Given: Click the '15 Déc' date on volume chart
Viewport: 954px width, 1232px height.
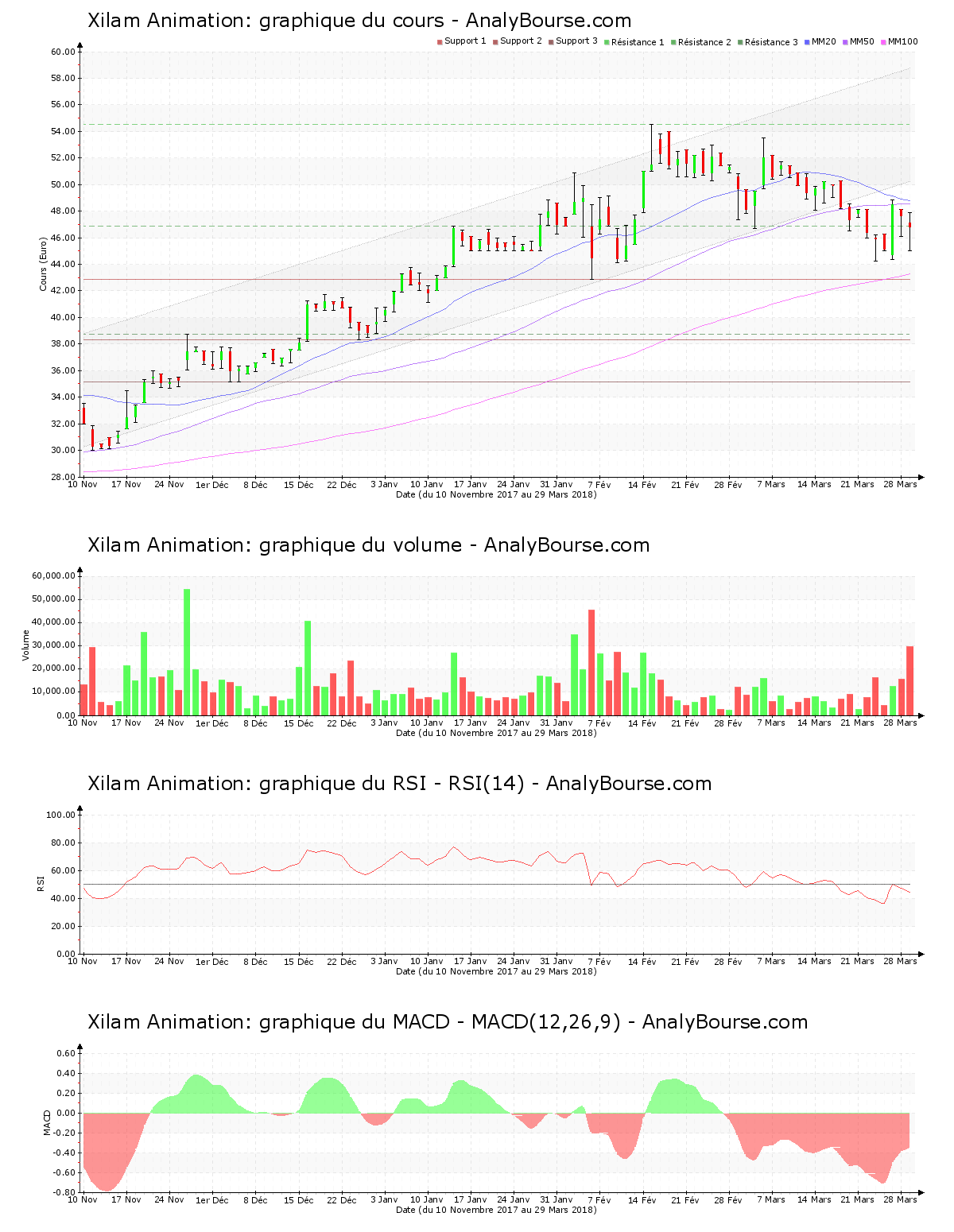Looking at the screenshot, I should point(298,723).
